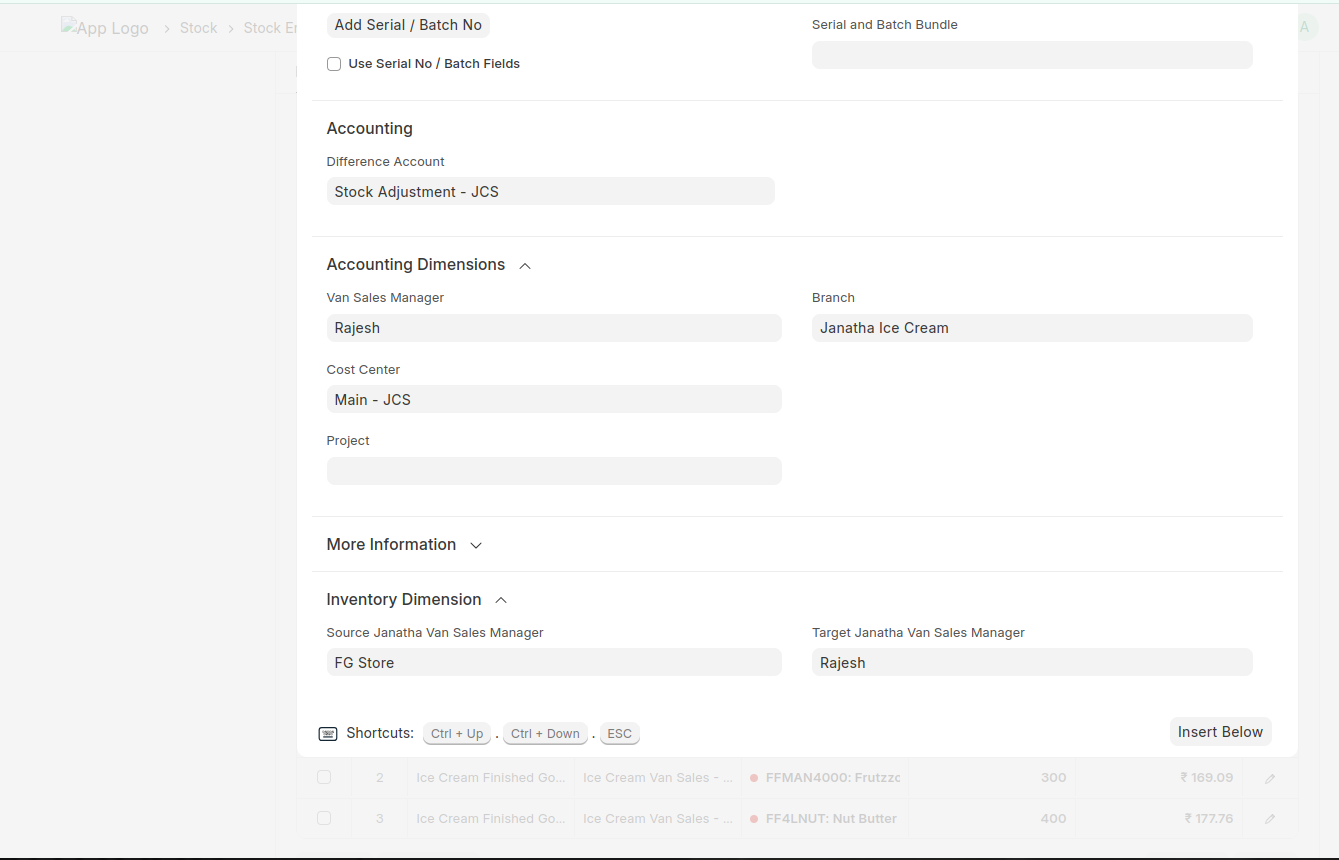
Task: Focus the Serial and Batch Bundle field
Action: 1031,55
